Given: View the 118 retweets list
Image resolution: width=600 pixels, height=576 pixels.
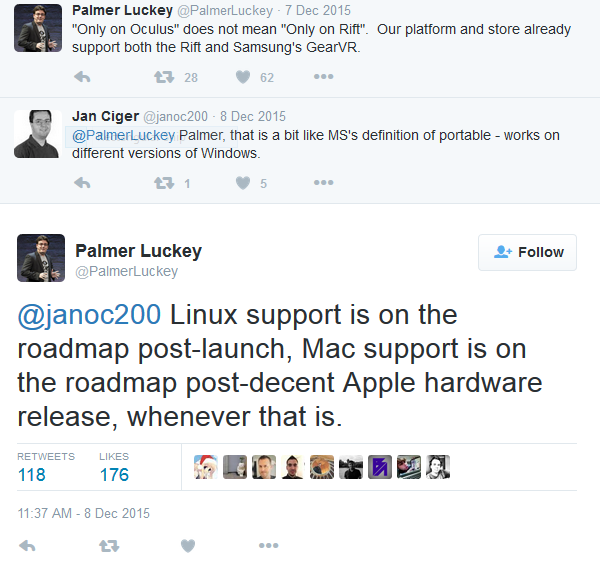Looking at the screenshot, I should click(x=32, y=474).
